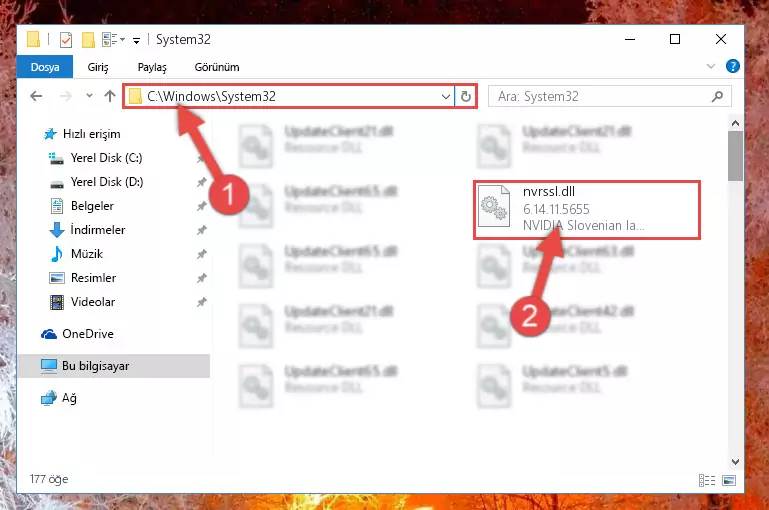Click the vertical scrollbar thumb
769x510 pixels.
coord(735,156)
